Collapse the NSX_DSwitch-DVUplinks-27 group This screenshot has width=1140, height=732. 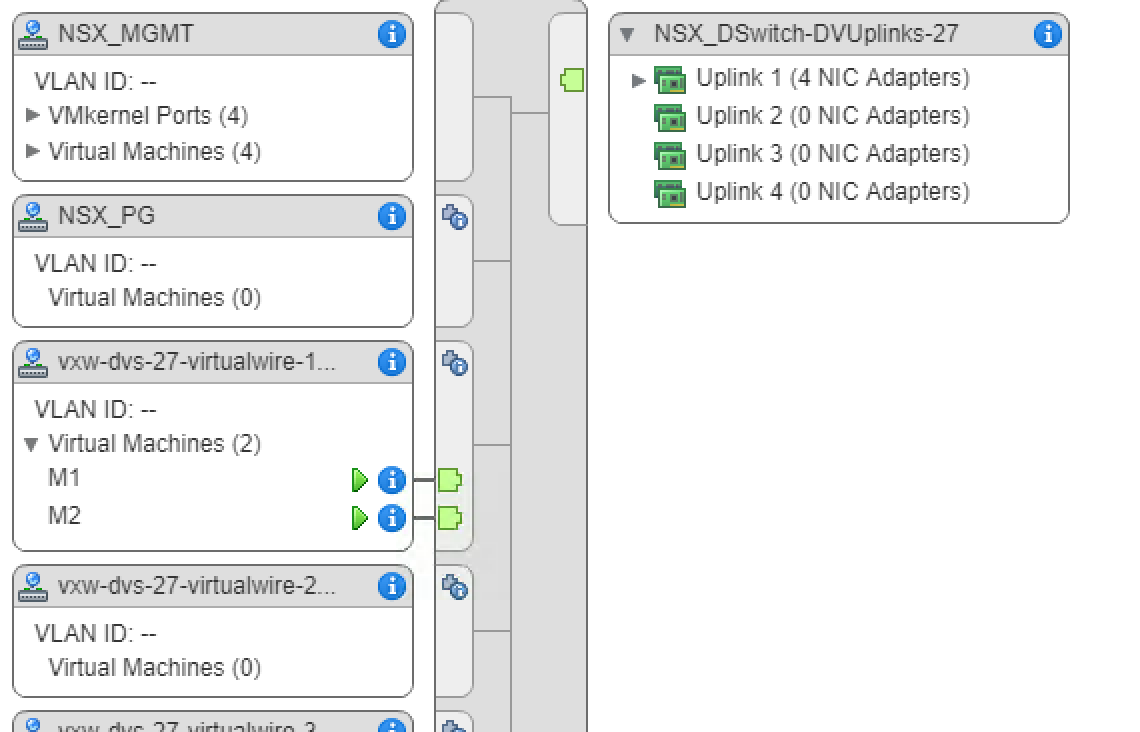[627, 34]
